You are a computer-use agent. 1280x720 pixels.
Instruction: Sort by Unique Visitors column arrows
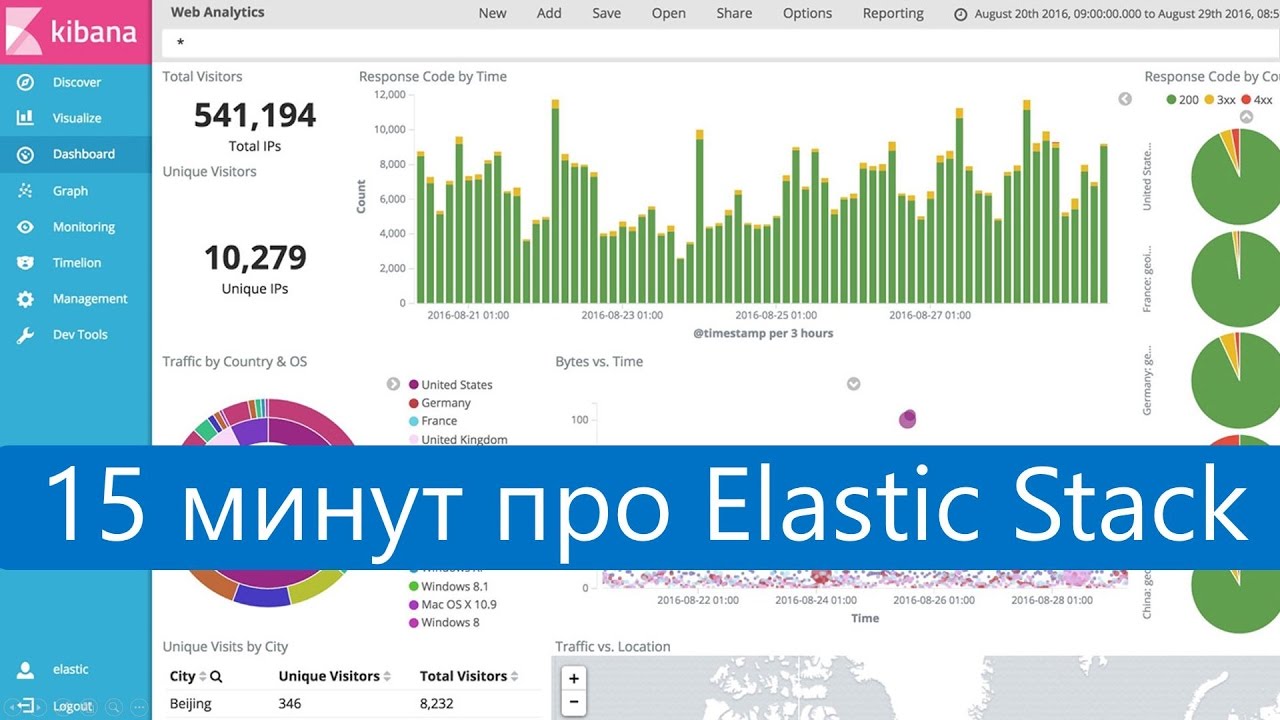pyautogui.click(x=387, y=676)
